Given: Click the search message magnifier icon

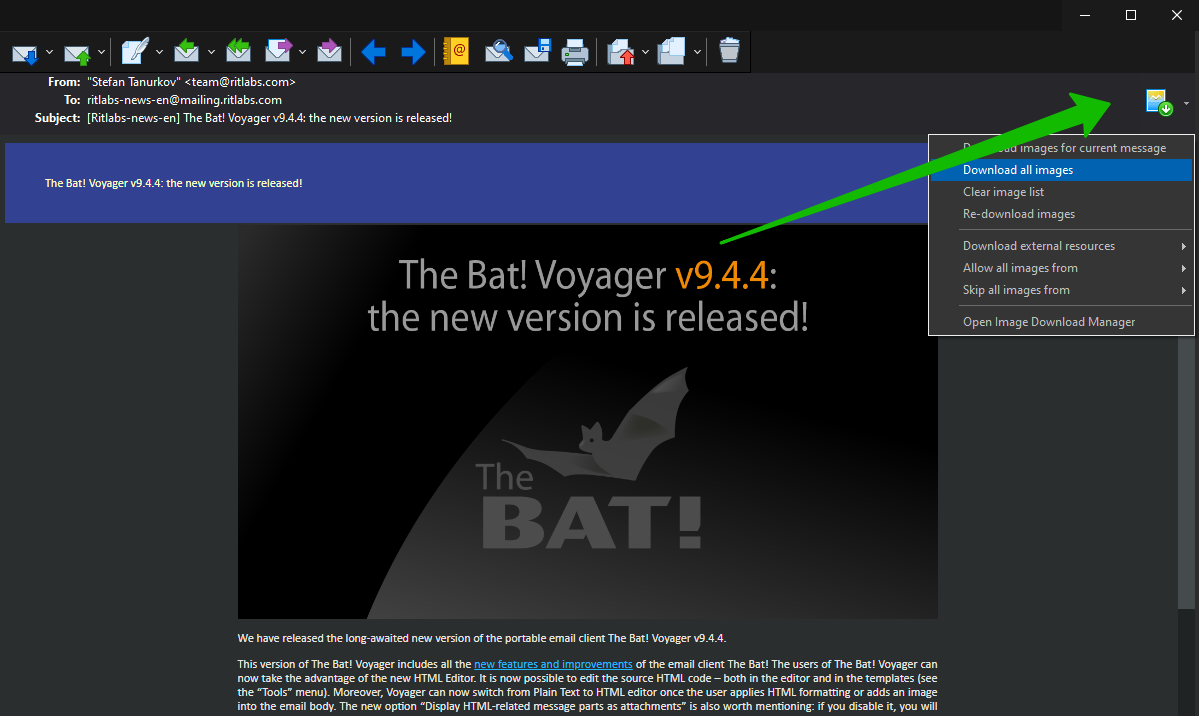Looking at the screenshot, I should 499,51.
